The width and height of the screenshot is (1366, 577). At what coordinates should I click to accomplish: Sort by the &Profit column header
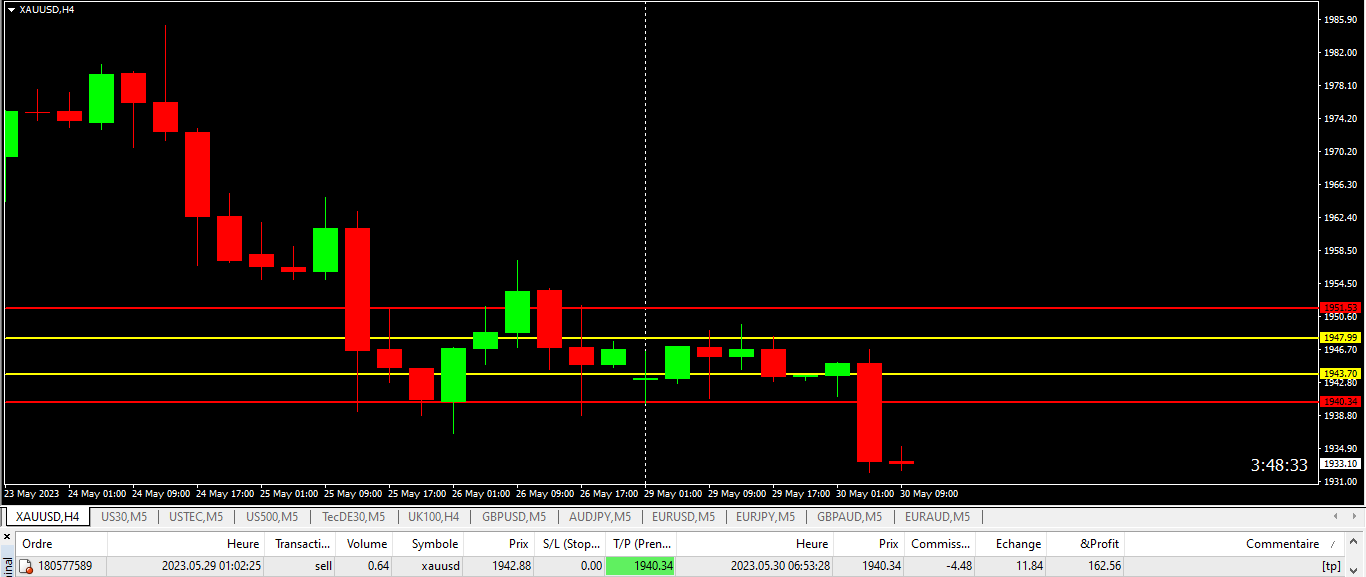point(1085,544)
